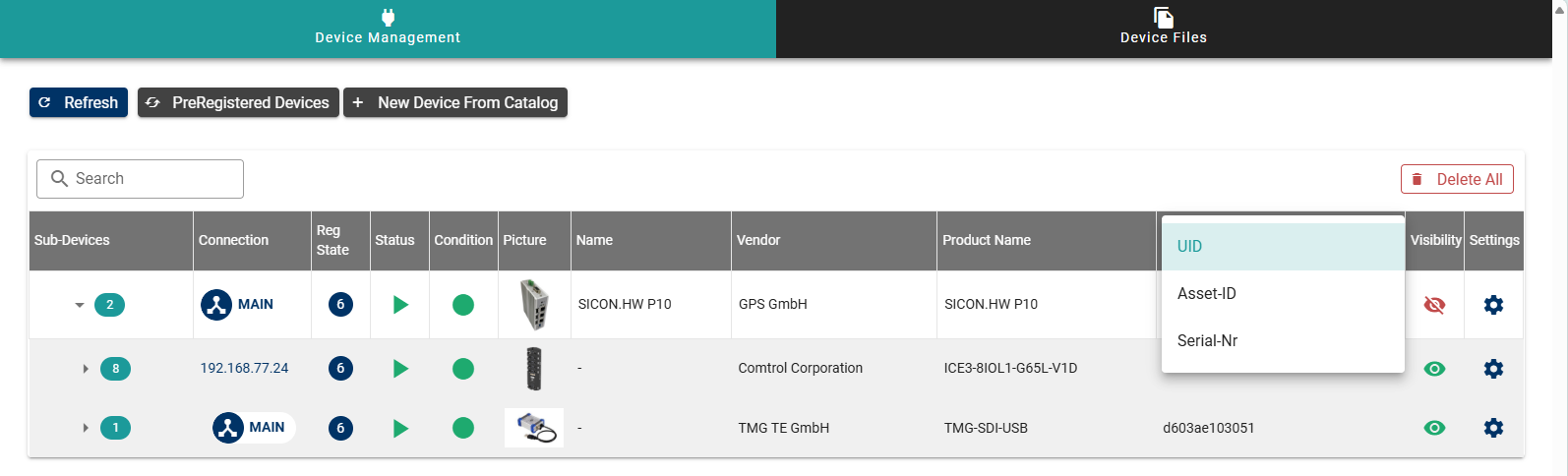Expand the TMG-SDI-USB sub-devices row
This screenshot has width=1568, height=476.
pyautogui.click(x=86, y=428)
